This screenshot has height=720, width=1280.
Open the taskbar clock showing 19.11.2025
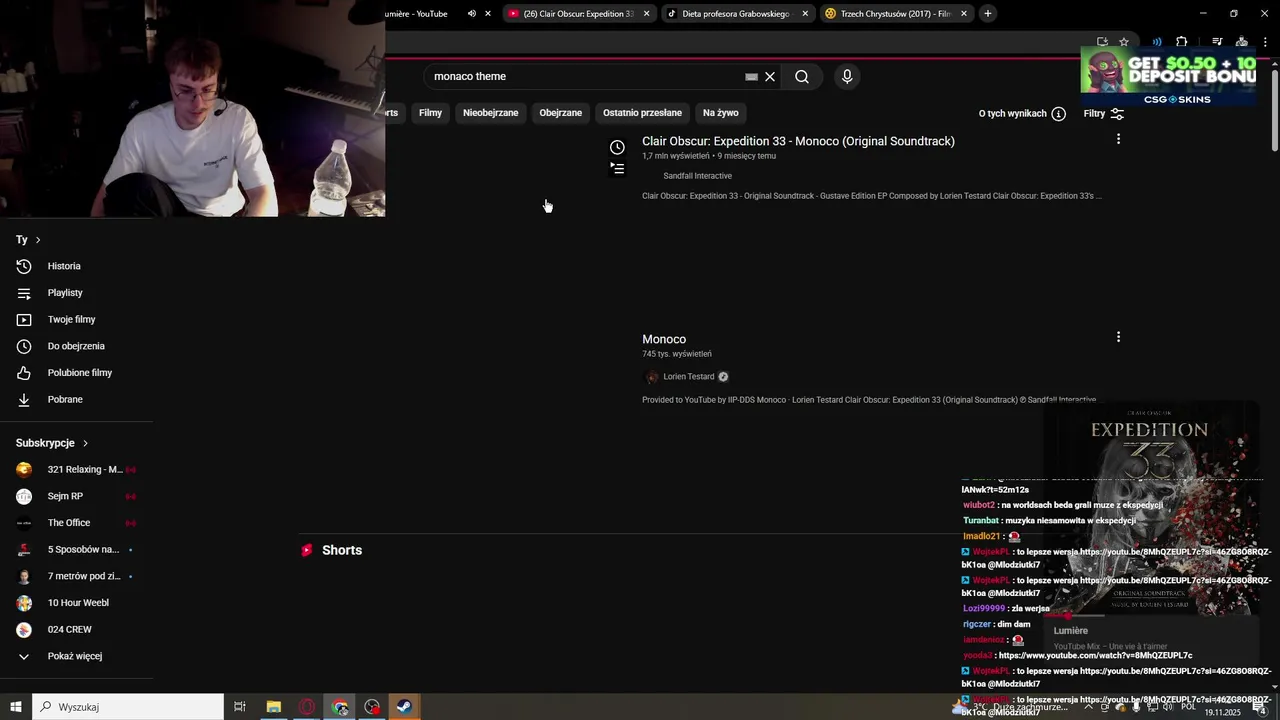(1222, 707)
